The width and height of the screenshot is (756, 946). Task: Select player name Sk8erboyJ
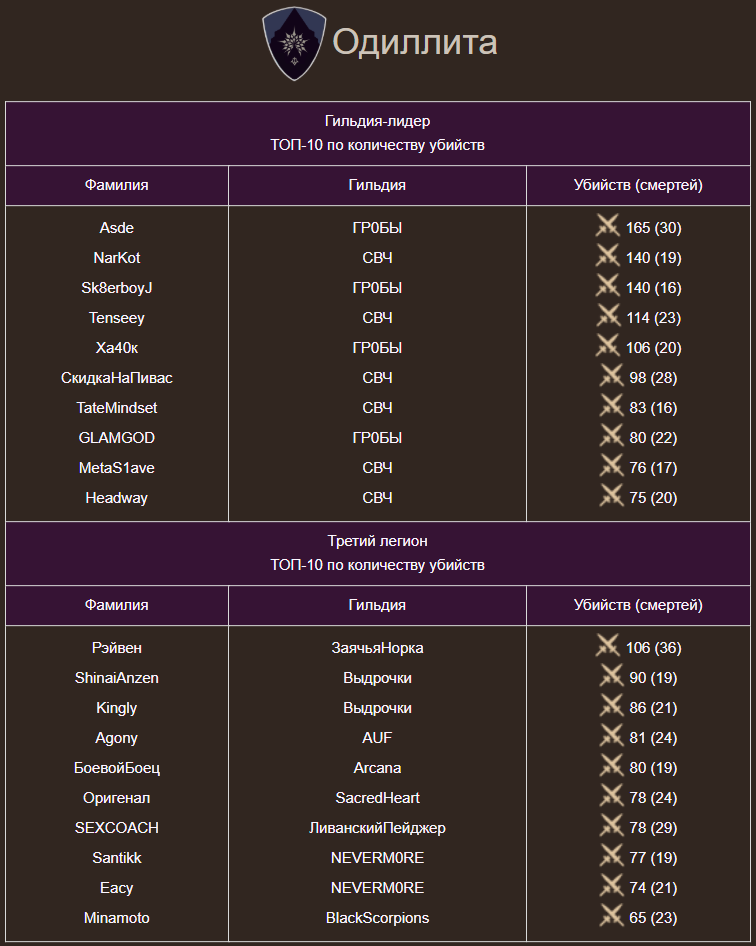[x=117, y=288]
